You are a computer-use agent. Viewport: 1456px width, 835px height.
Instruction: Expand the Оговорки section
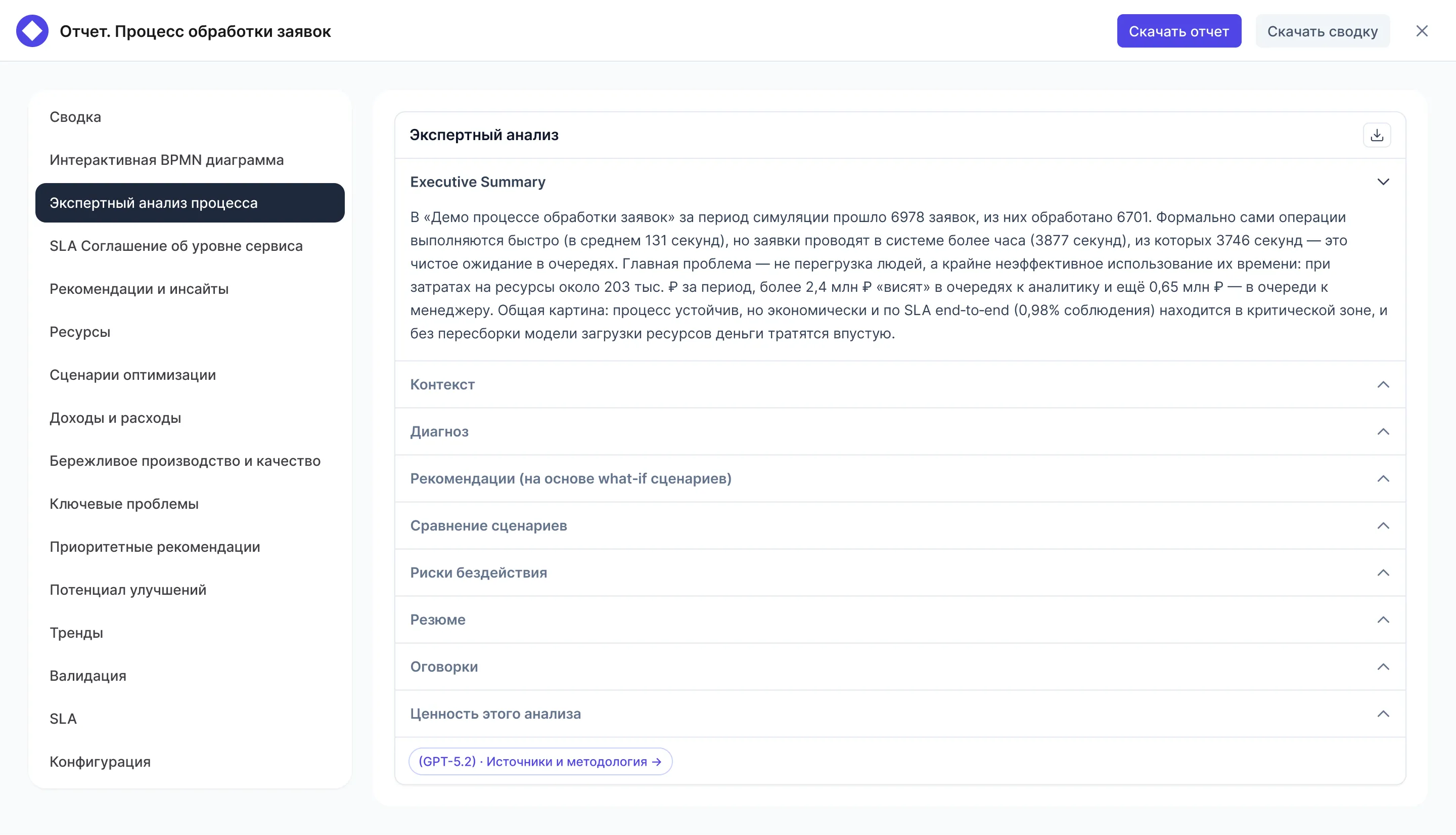[x=1383, y=667]
